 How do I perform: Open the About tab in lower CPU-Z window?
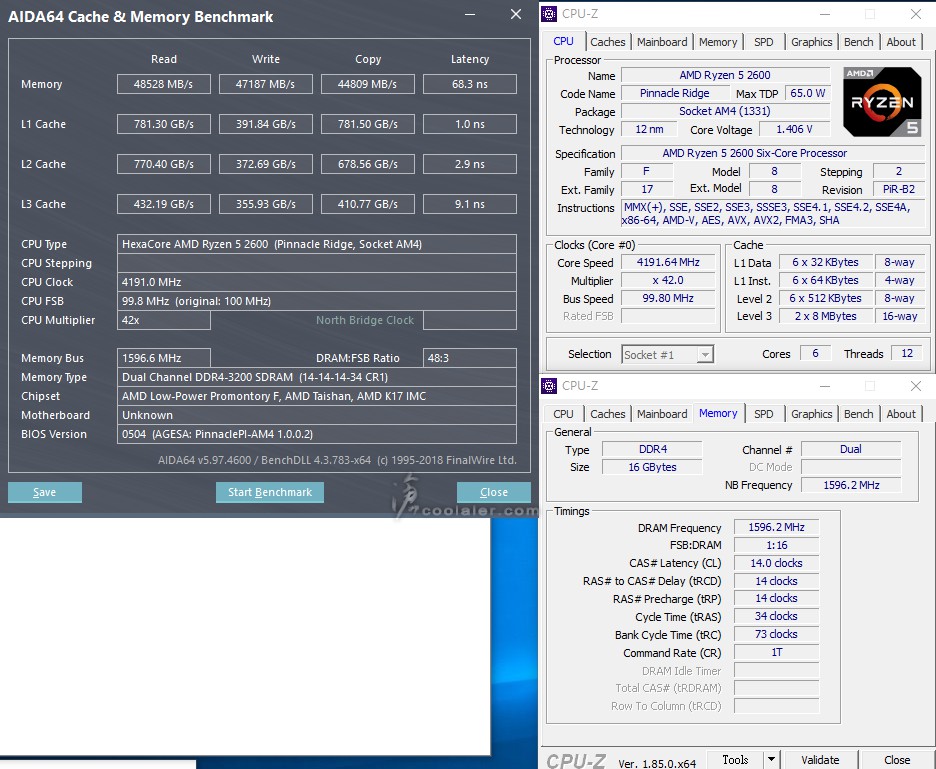click(901, 414)
